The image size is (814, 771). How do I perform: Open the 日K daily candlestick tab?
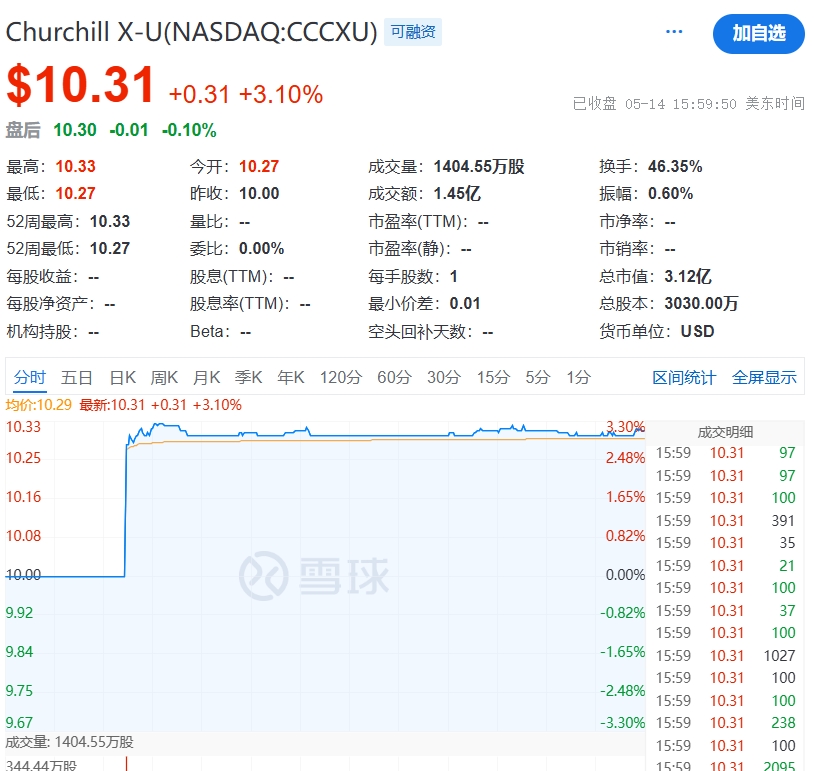click(x=122, y=377)
